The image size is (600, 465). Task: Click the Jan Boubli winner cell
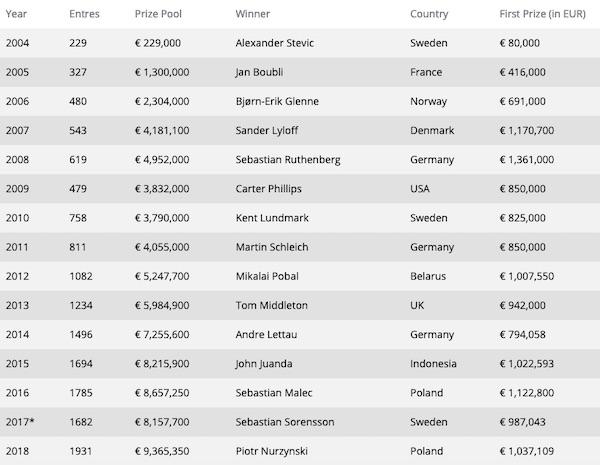259,72
